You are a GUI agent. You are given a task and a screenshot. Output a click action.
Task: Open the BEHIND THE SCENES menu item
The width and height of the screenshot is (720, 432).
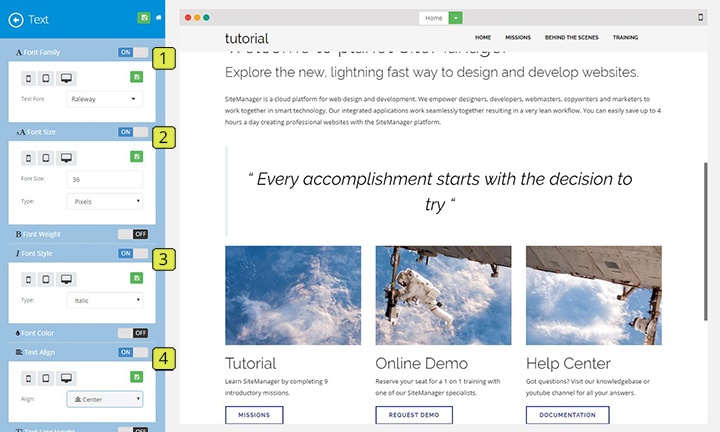coord(572,38)
